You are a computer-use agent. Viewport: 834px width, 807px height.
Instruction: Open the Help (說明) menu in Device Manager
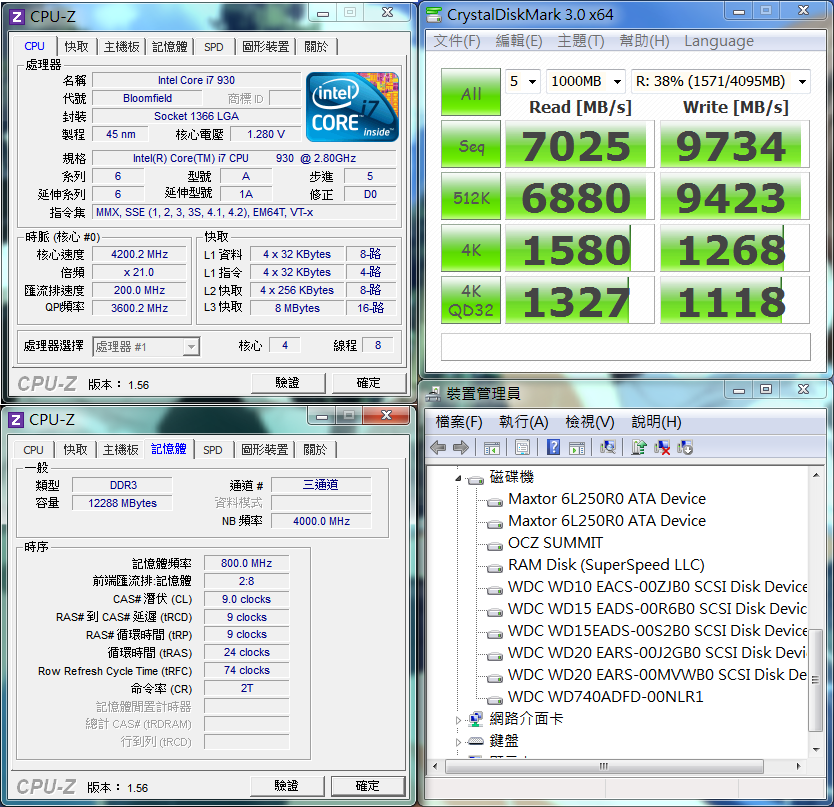656,422
